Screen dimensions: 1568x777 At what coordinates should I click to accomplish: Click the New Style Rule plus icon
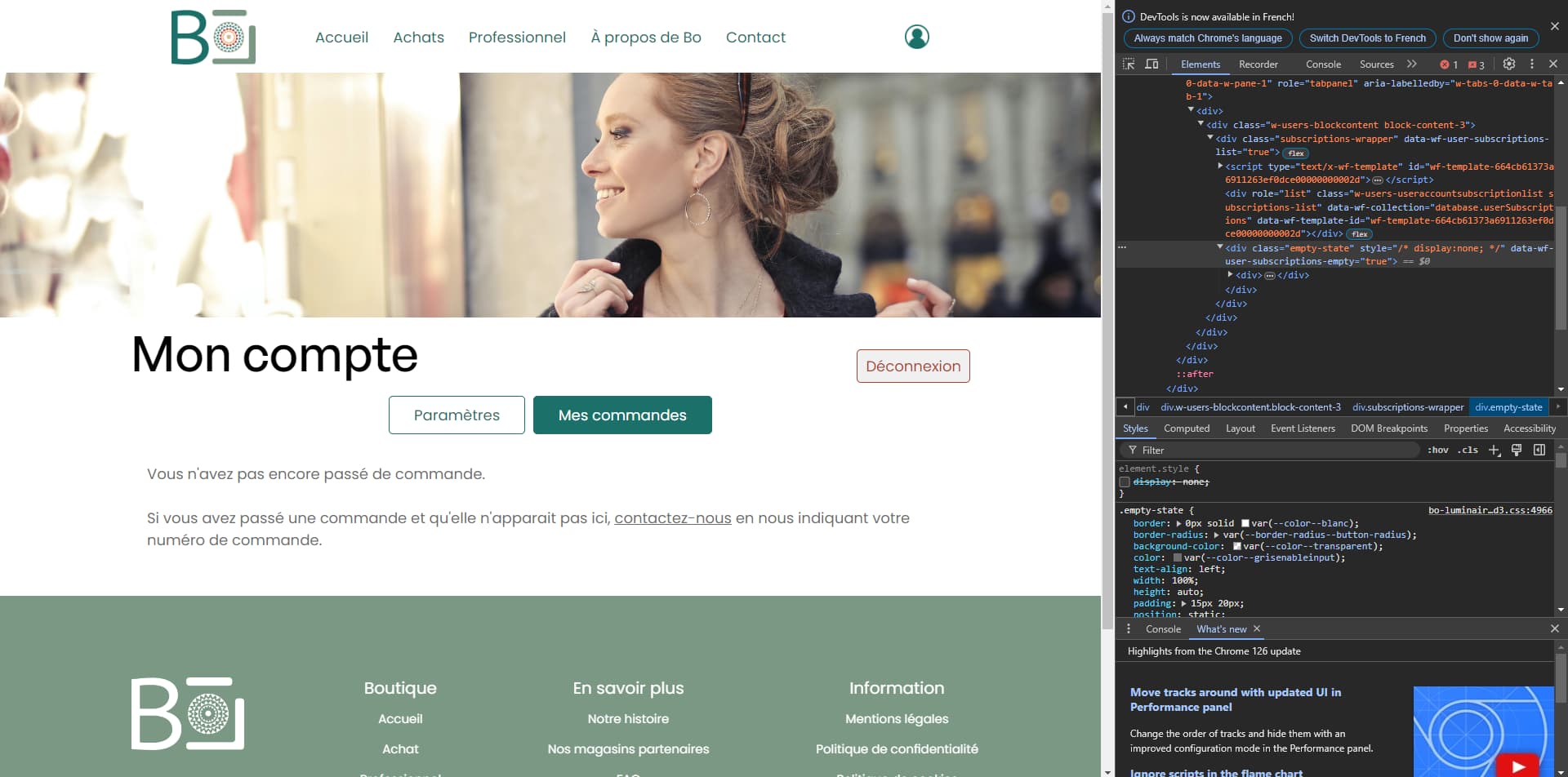1494,450
